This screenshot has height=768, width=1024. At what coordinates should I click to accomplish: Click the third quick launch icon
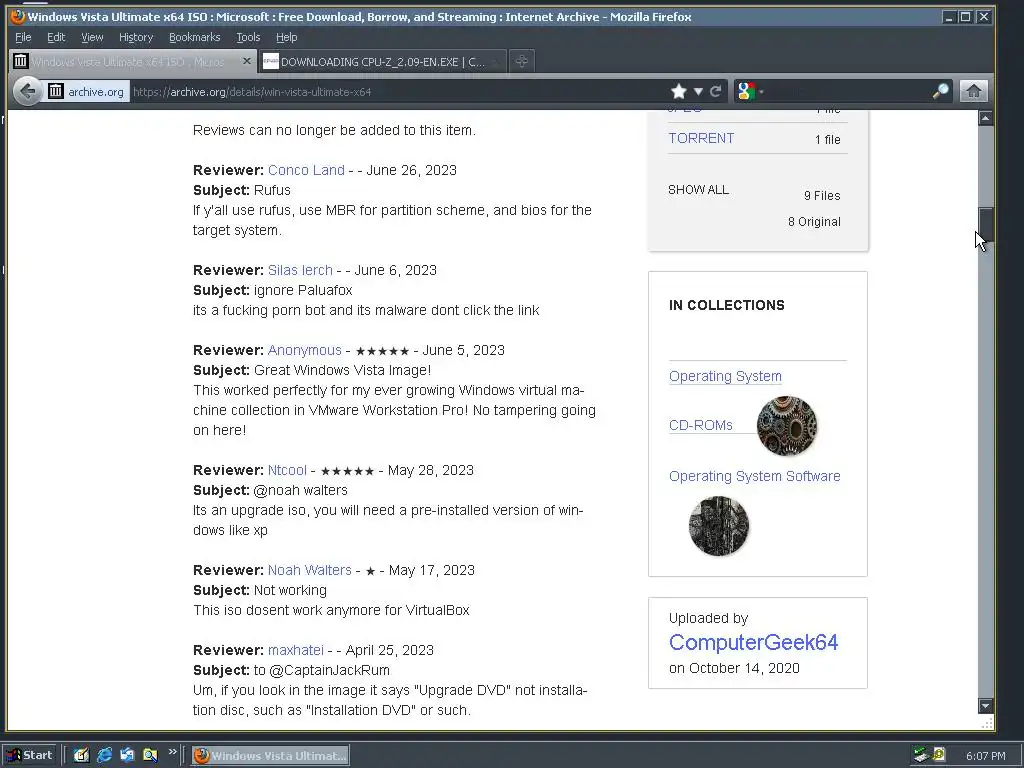coord(127,756)
